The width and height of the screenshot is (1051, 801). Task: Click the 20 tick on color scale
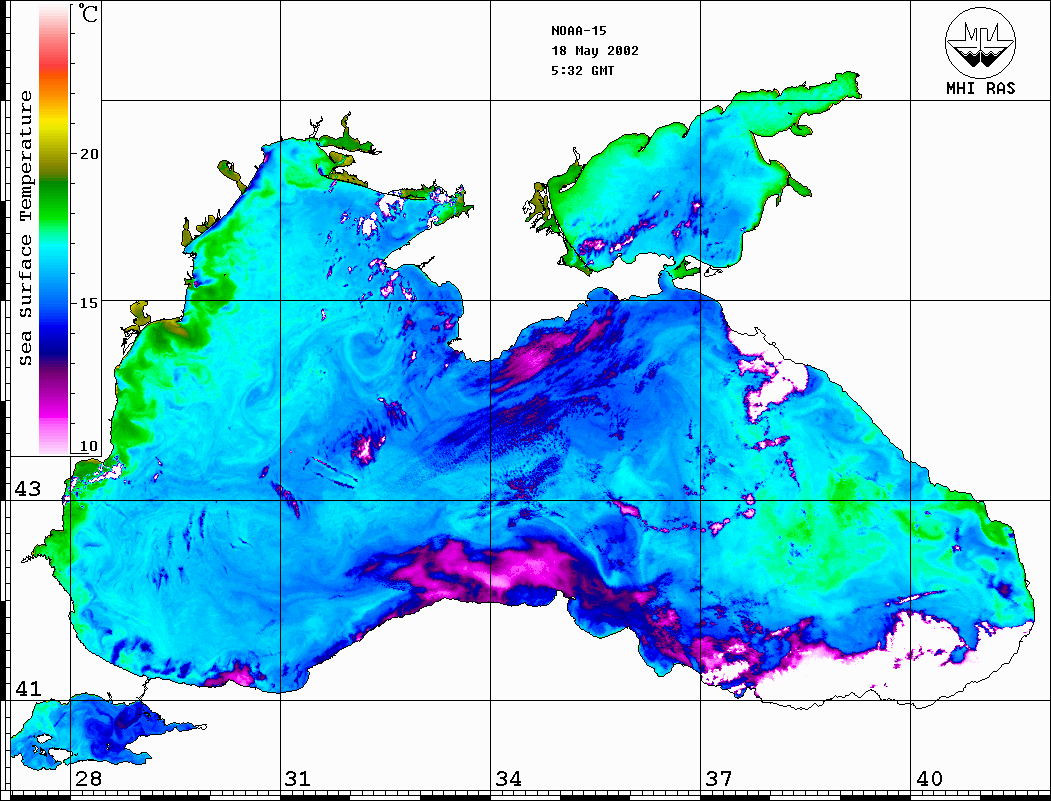(88, 154)
